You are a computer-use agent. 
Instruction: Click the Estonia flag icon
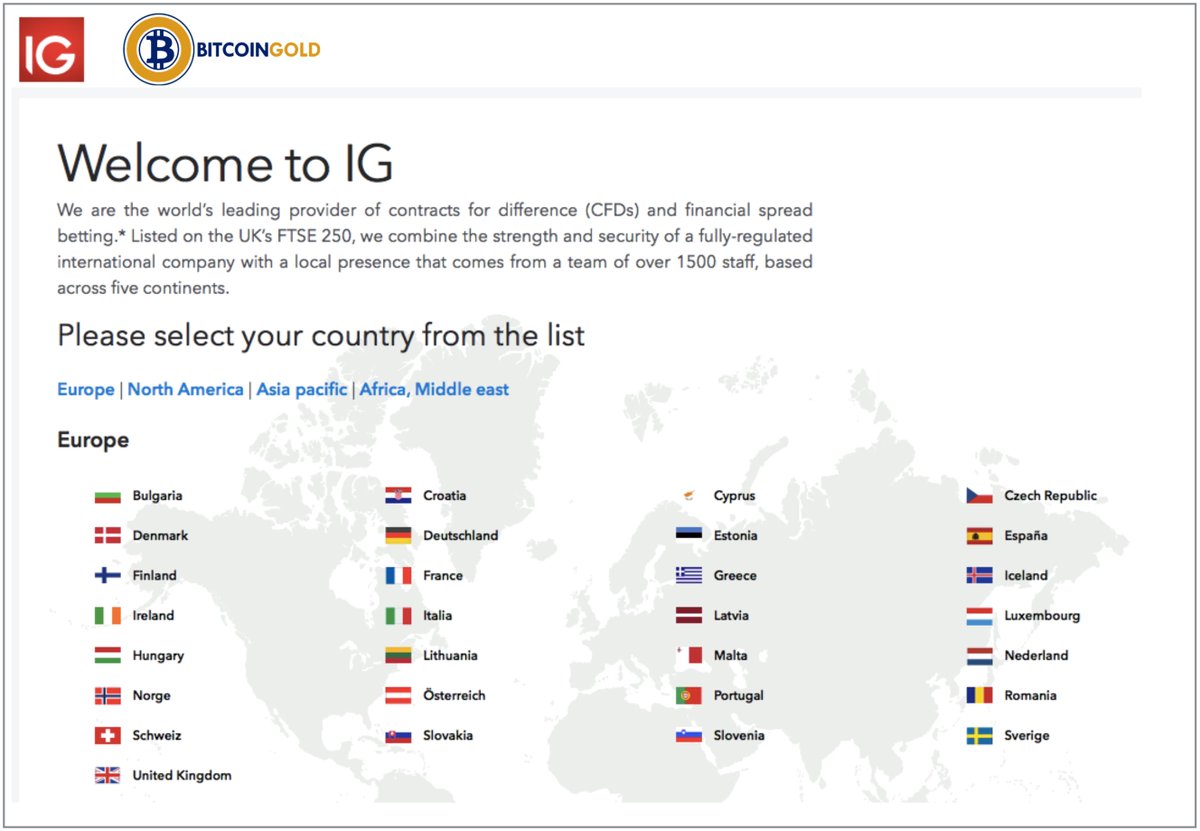coord(688,536)
